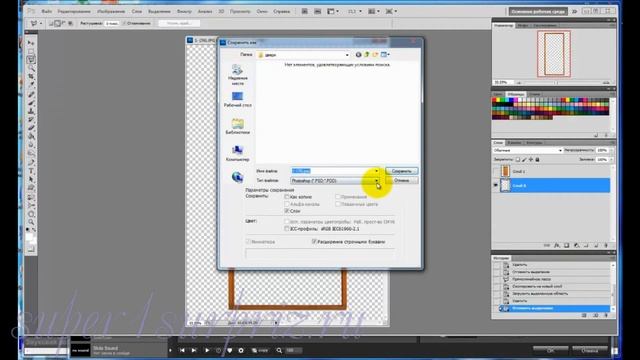The height and width of the screenshot is (360, 640).
Task: Open the Окно menu
Action: tap(262, 11)
